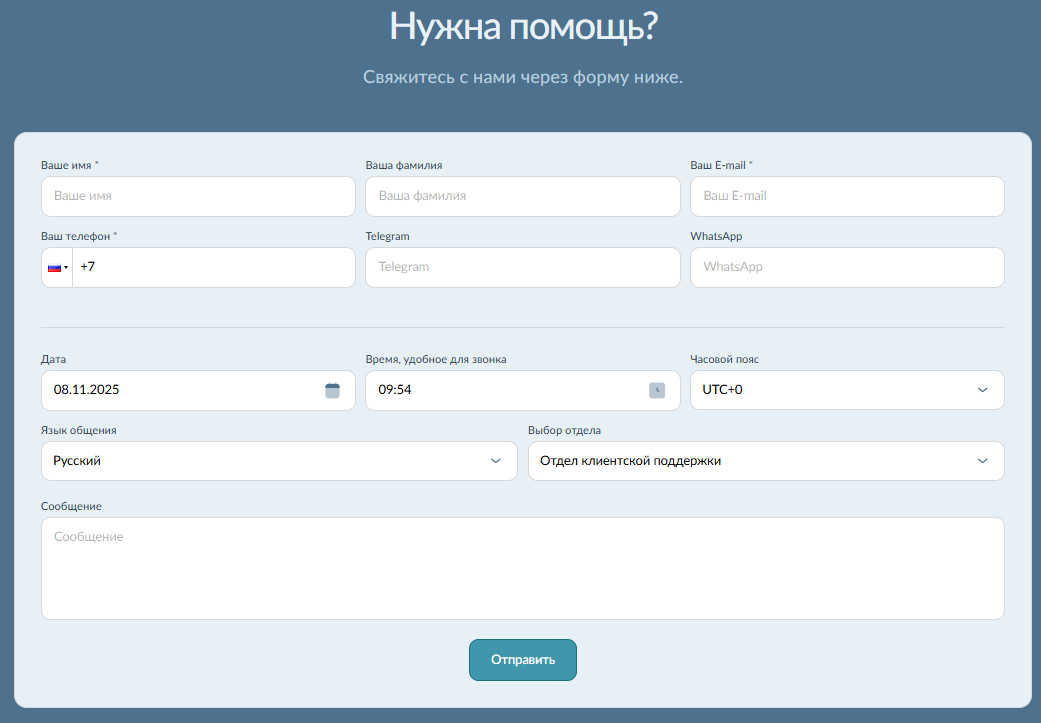Click the phone number field with +7

point(212,268)
